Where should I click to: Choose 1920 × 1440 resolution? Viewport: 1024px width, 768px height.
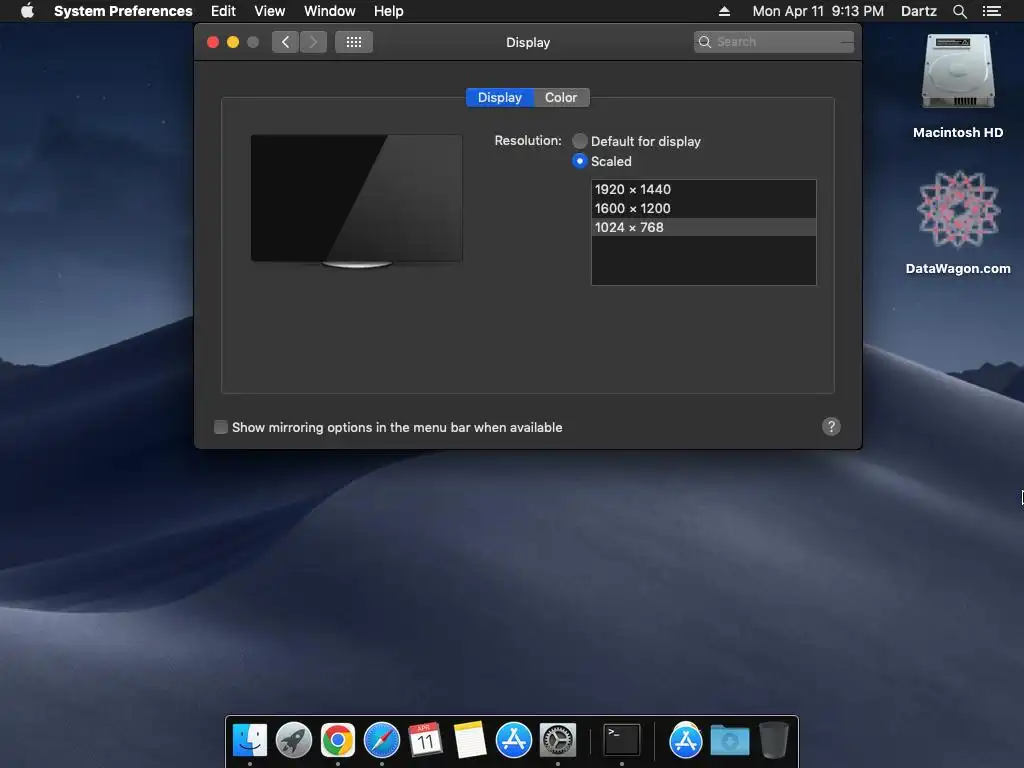pos(703,189)
